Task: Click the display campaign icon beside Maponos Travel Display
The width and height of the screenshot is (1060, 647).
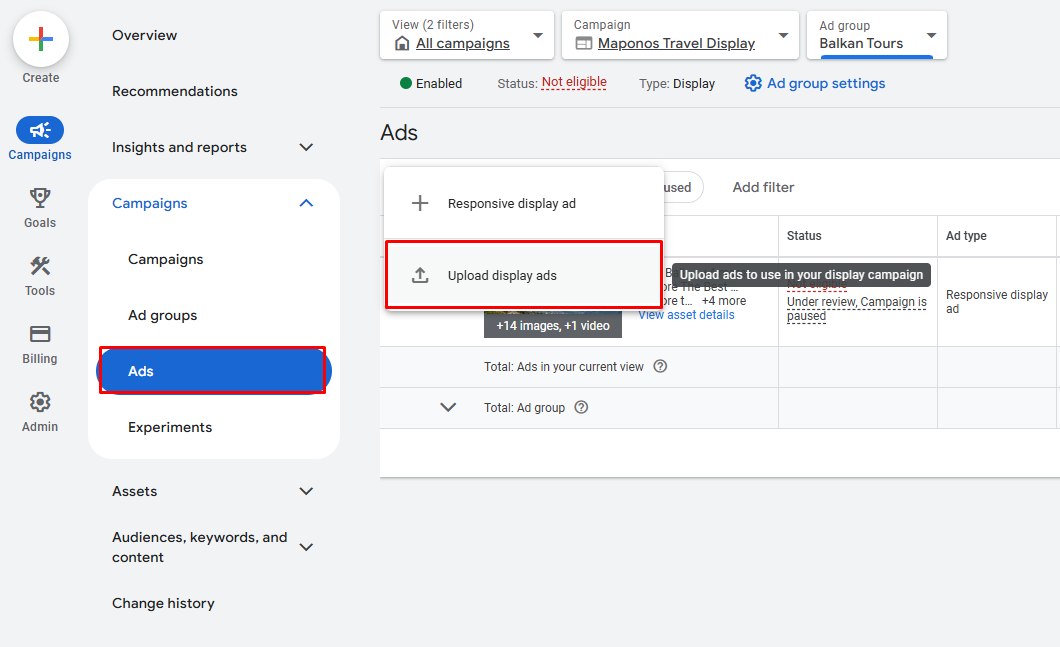Action: coord(583,43)
